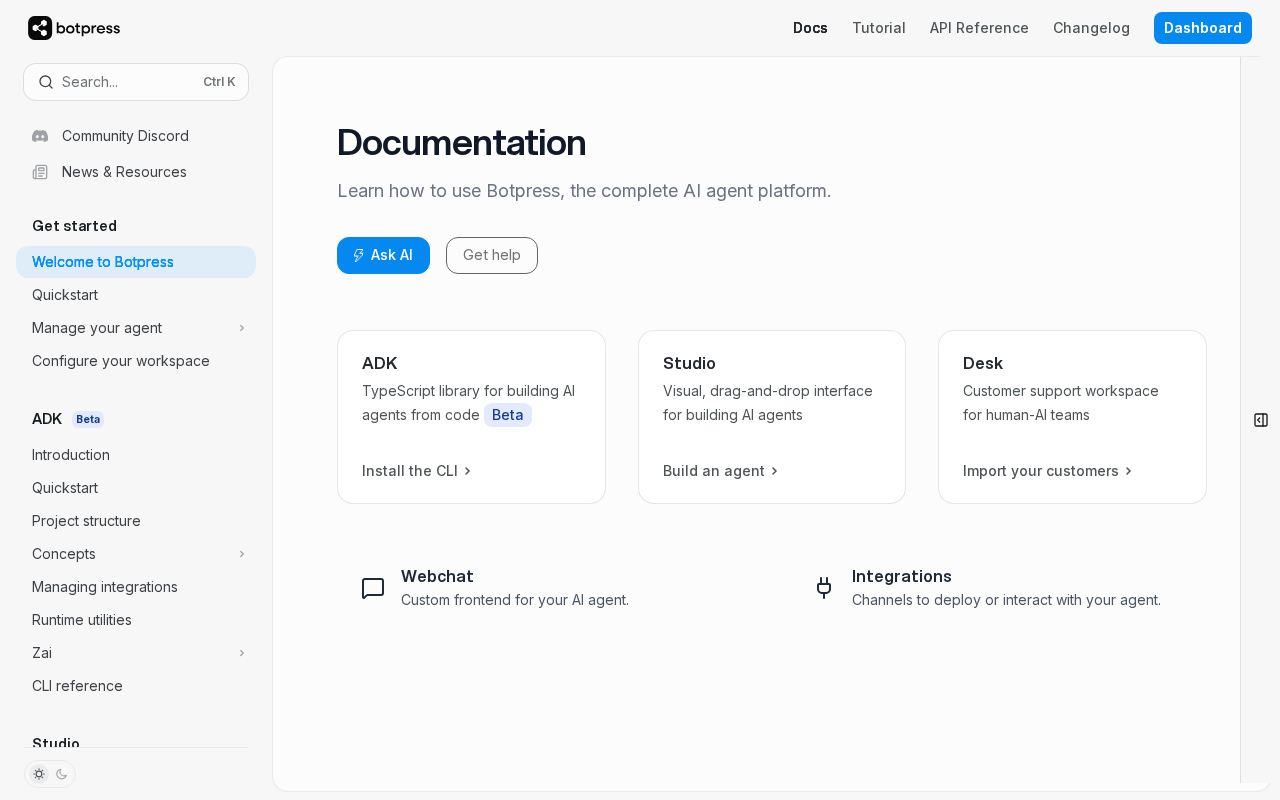The width and height of the screenshot is (1280, 800).
Task: Open the Dashboard button
Action: click(x=1202, y=28)
